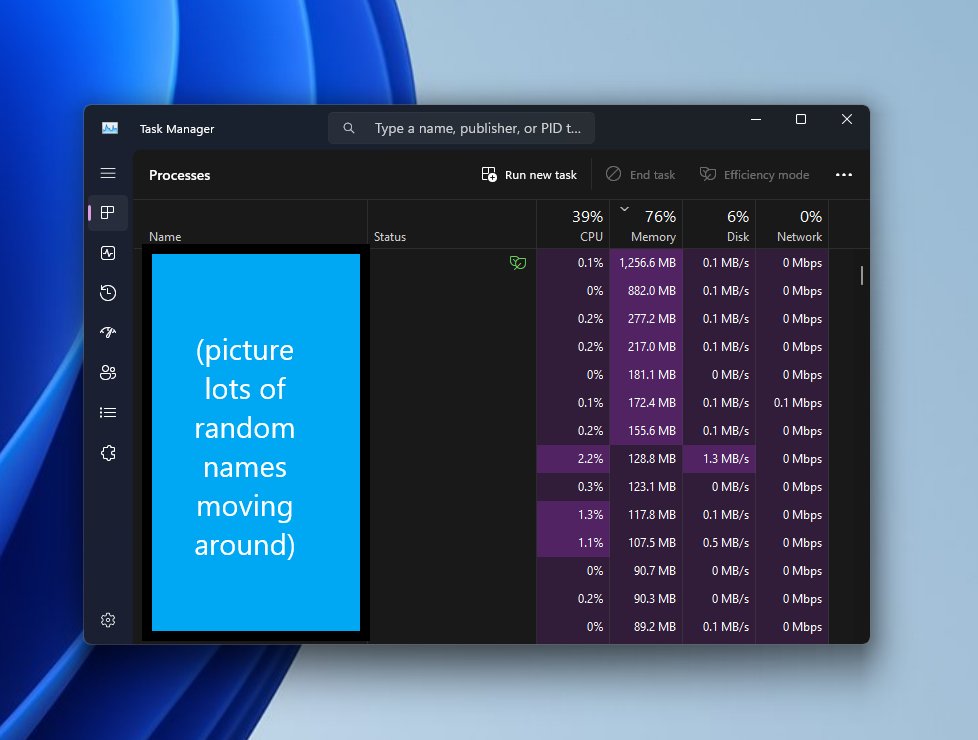Select the 90.7 MB memory cell
978x740 pixels.
pos(646,571)
